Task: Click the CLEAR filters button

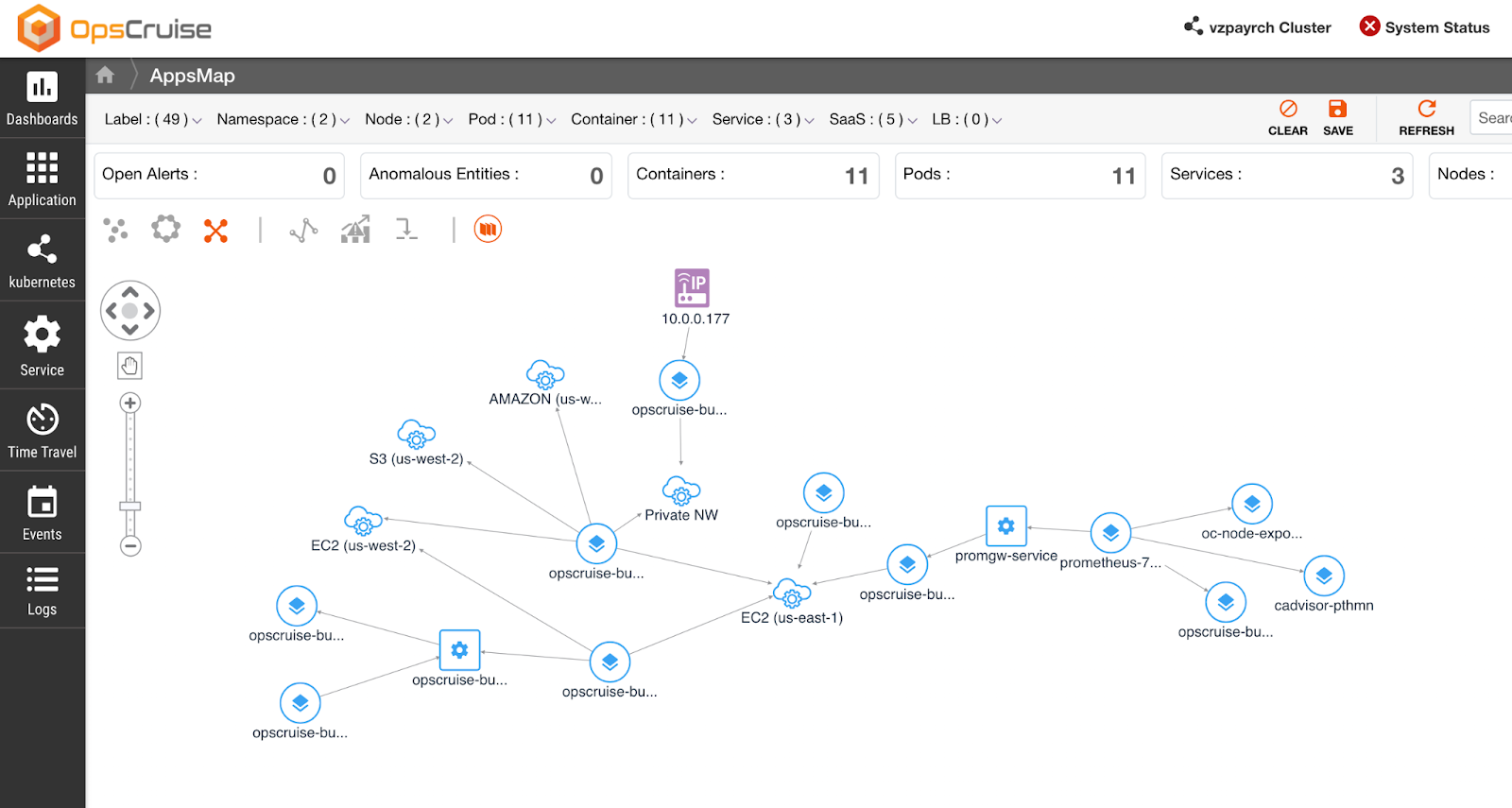Action: point(1287,117)
